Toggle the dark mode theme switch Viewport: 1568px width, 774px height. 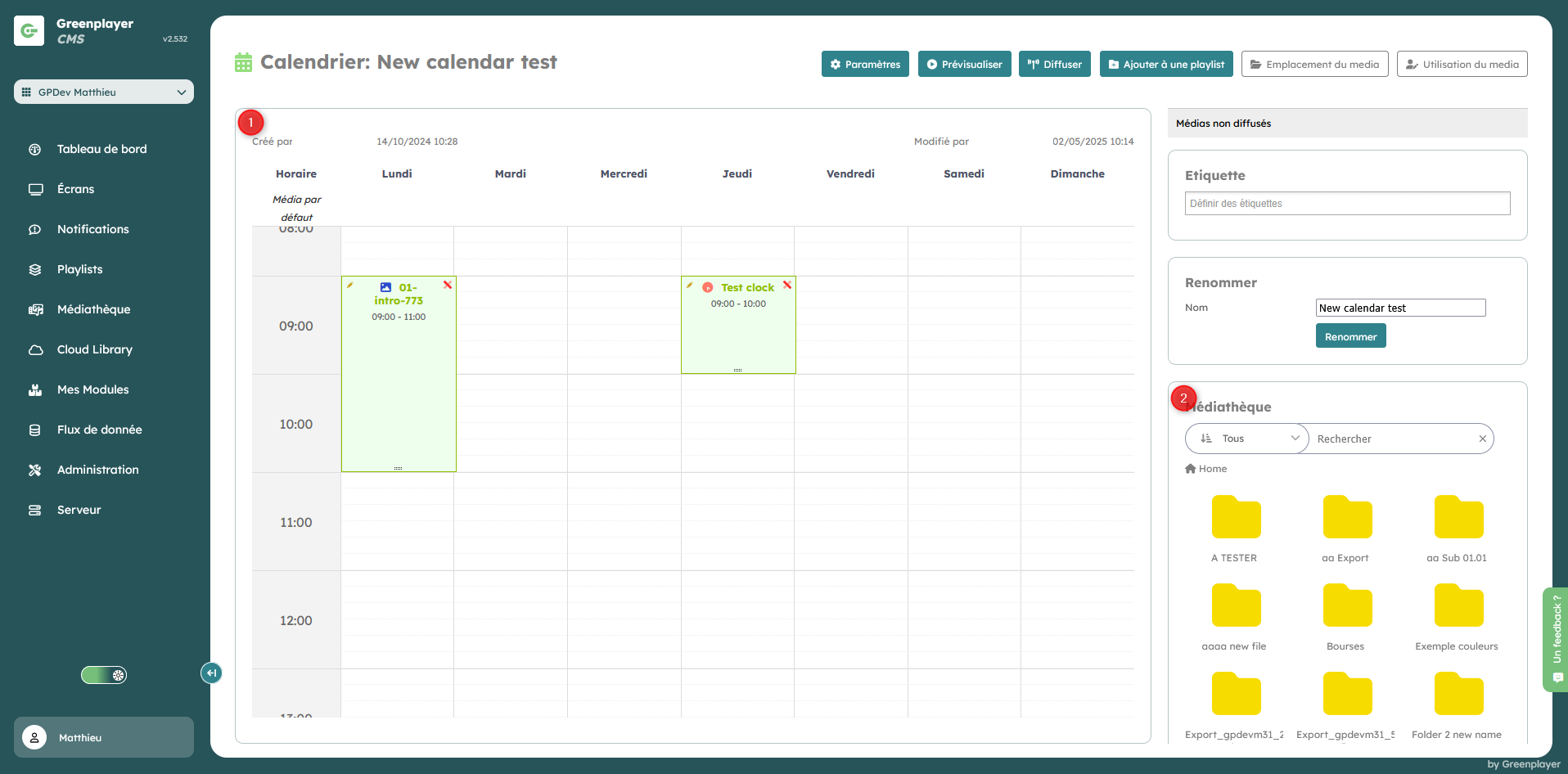(104, 675)
